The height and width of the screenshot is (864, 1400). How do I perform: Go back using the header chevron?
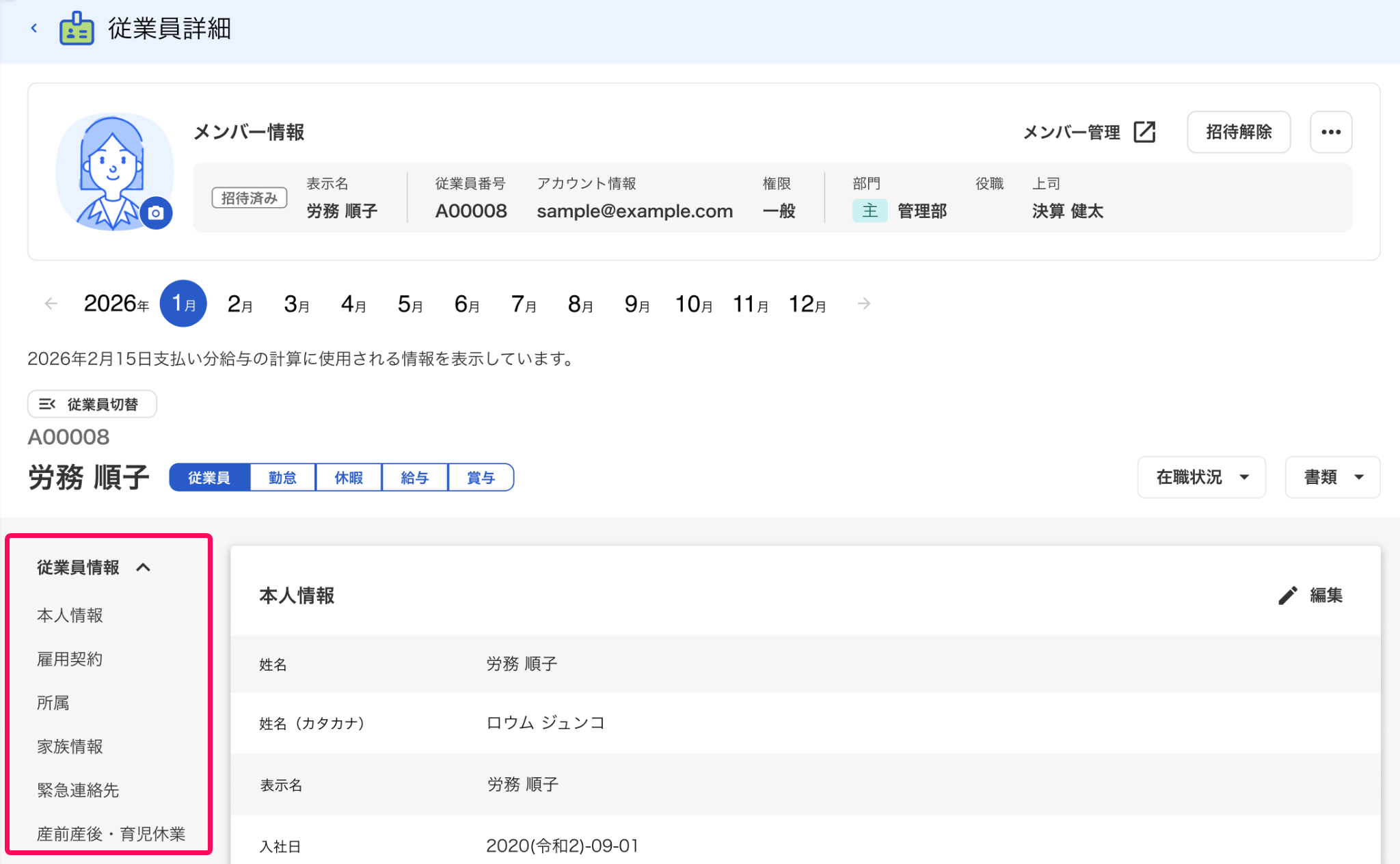tap(34, 29)
